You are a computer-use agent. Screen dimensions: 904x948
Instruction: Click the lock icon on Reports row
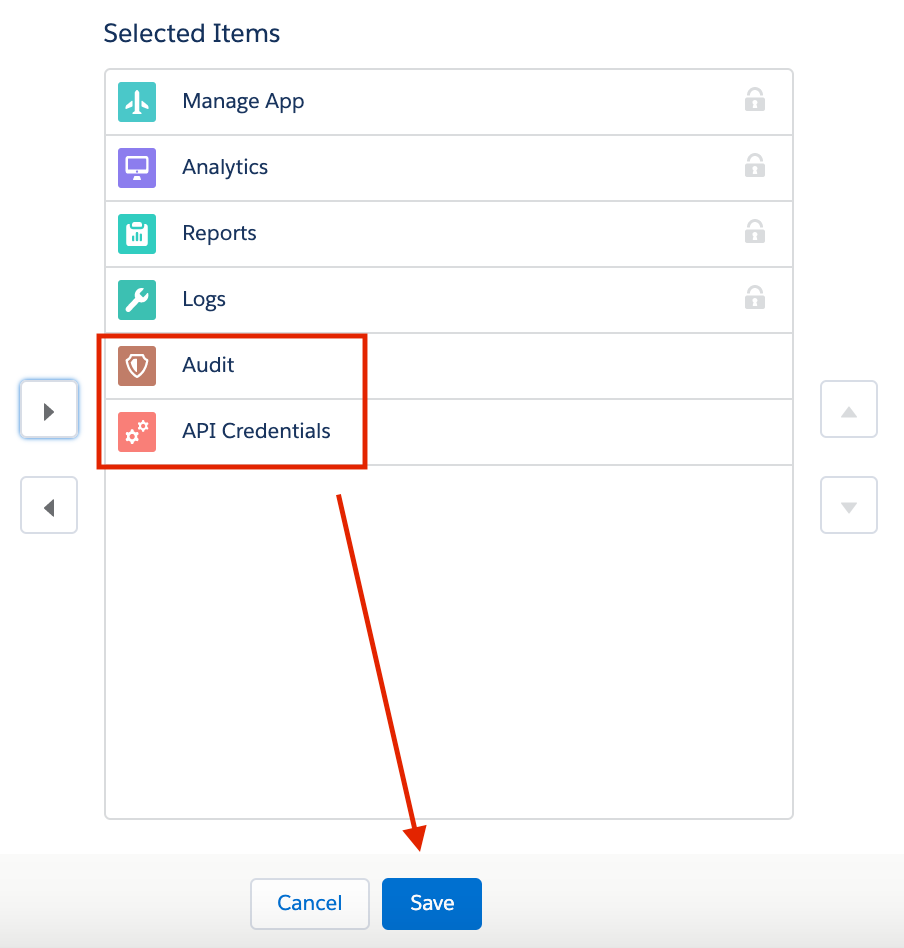tap(755, 232)
